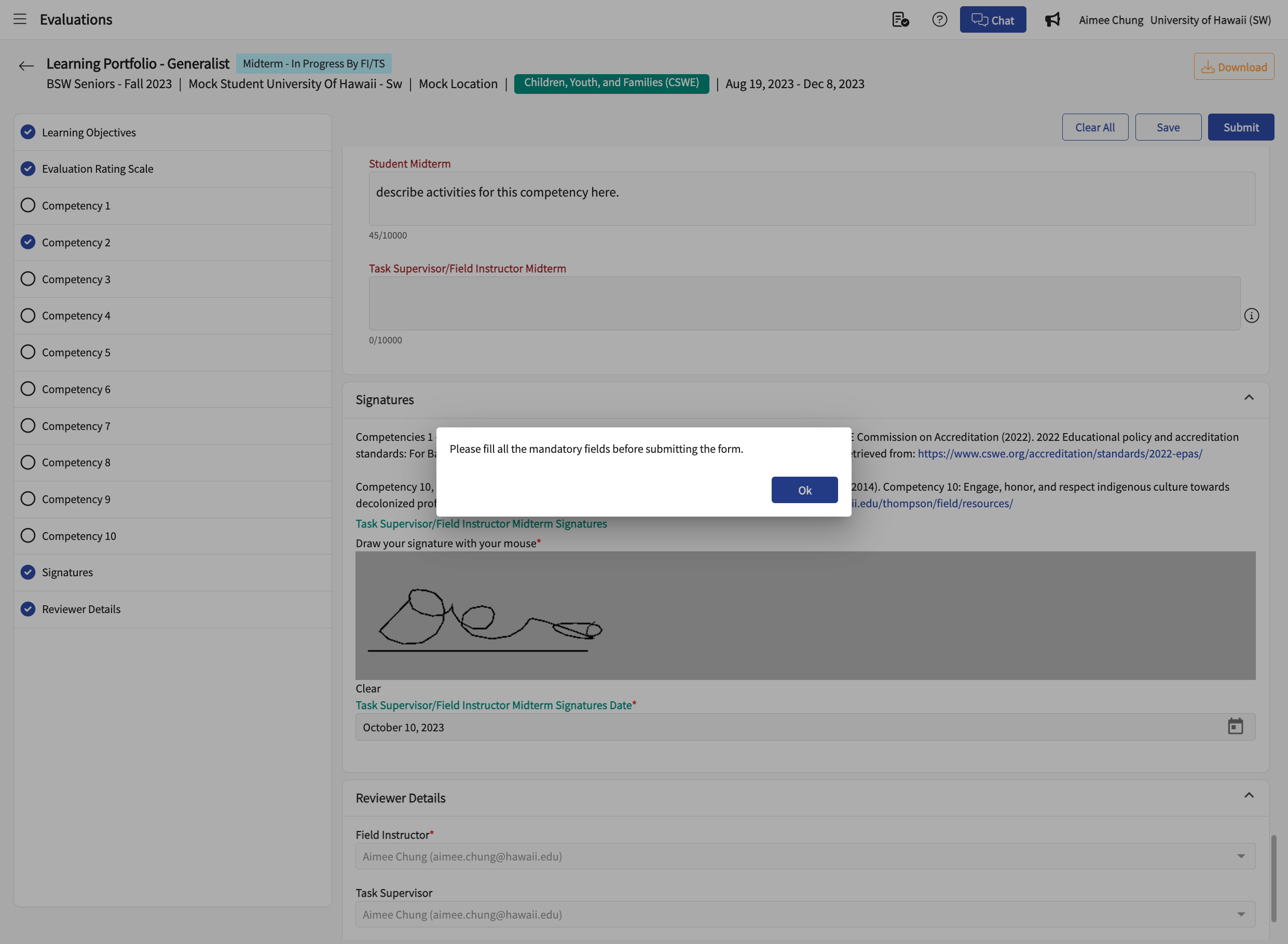This screenshot has height=944, width=1288.
Task: Select the Competency 3 status circle
Action: [x=28, y=279]
